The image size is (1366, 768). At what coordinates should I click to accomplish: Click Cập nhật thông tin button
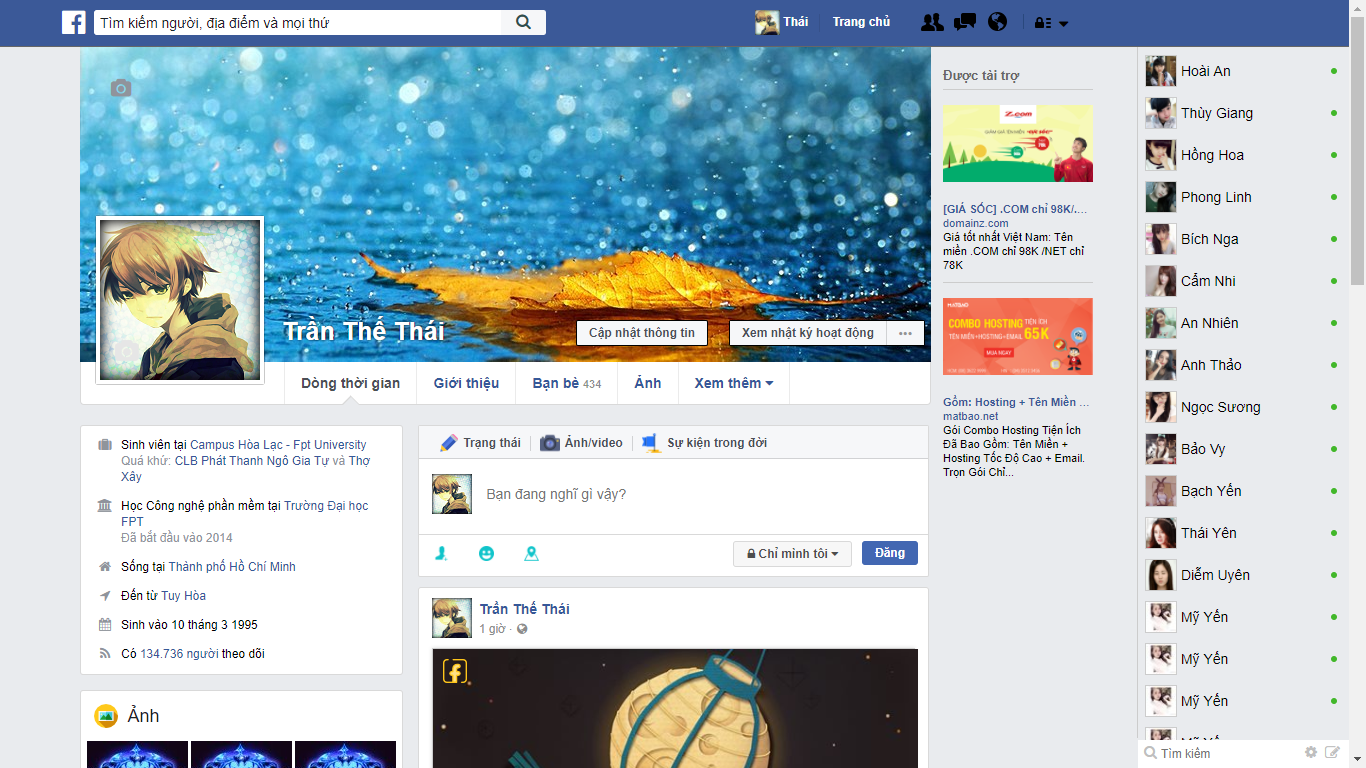642,333
